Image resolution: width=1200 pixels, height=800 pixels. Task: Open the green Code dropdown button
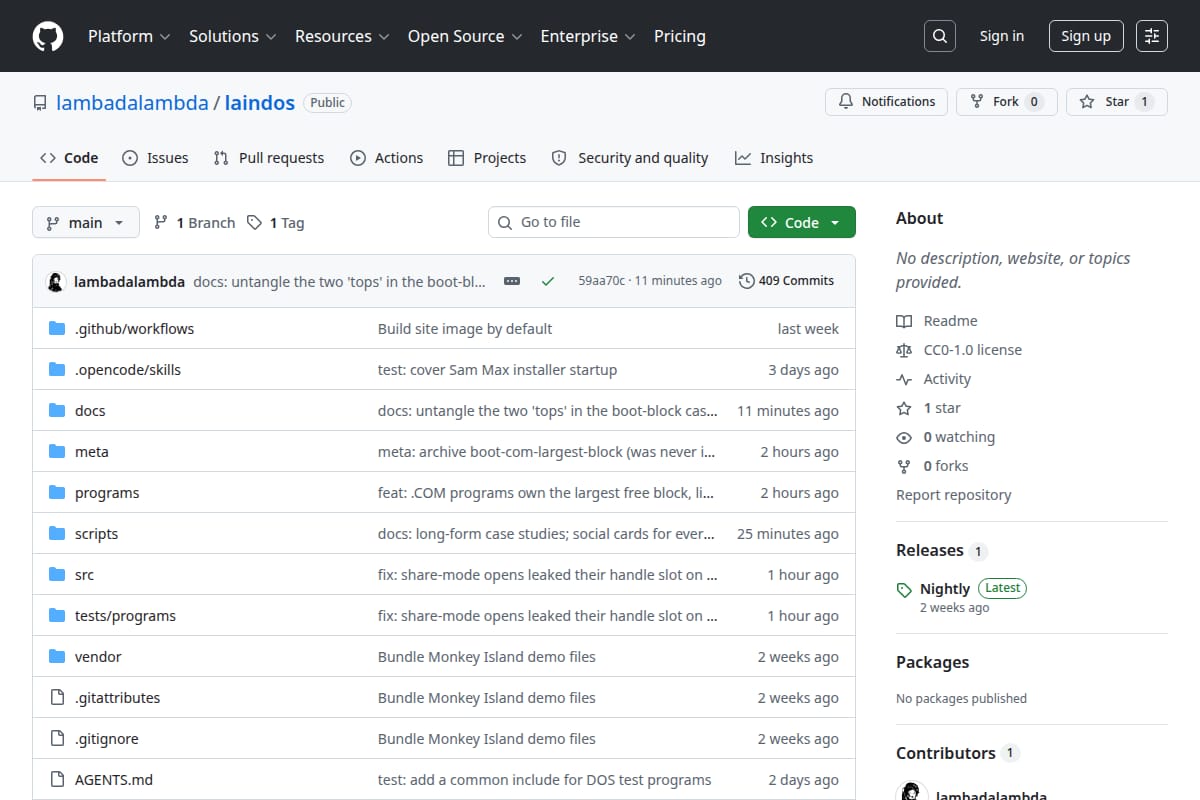tap(802, 222)
